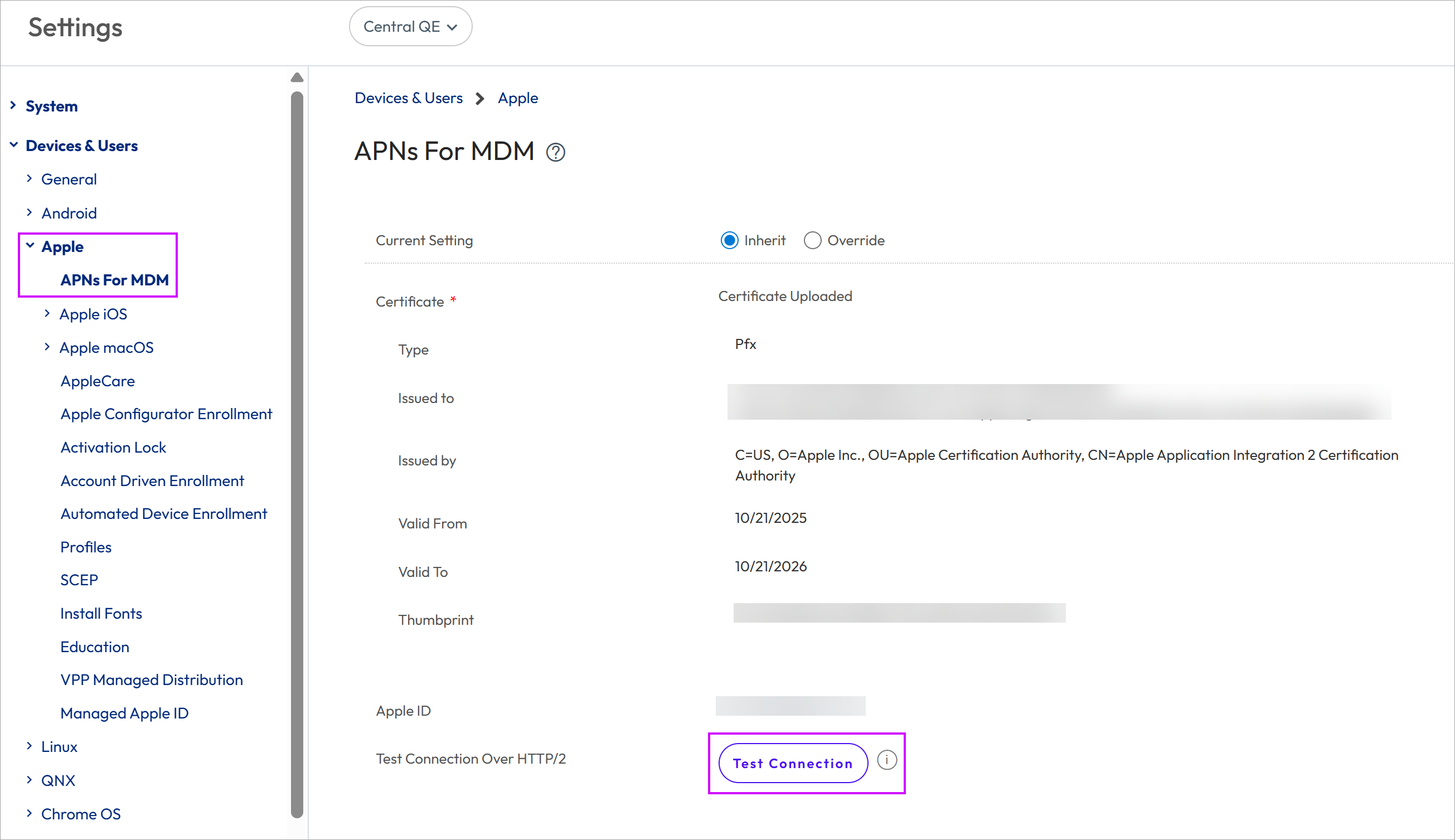Expand the Apple iOS node
This screenshot has height=840, width=1455.
(x=47, y=313)
